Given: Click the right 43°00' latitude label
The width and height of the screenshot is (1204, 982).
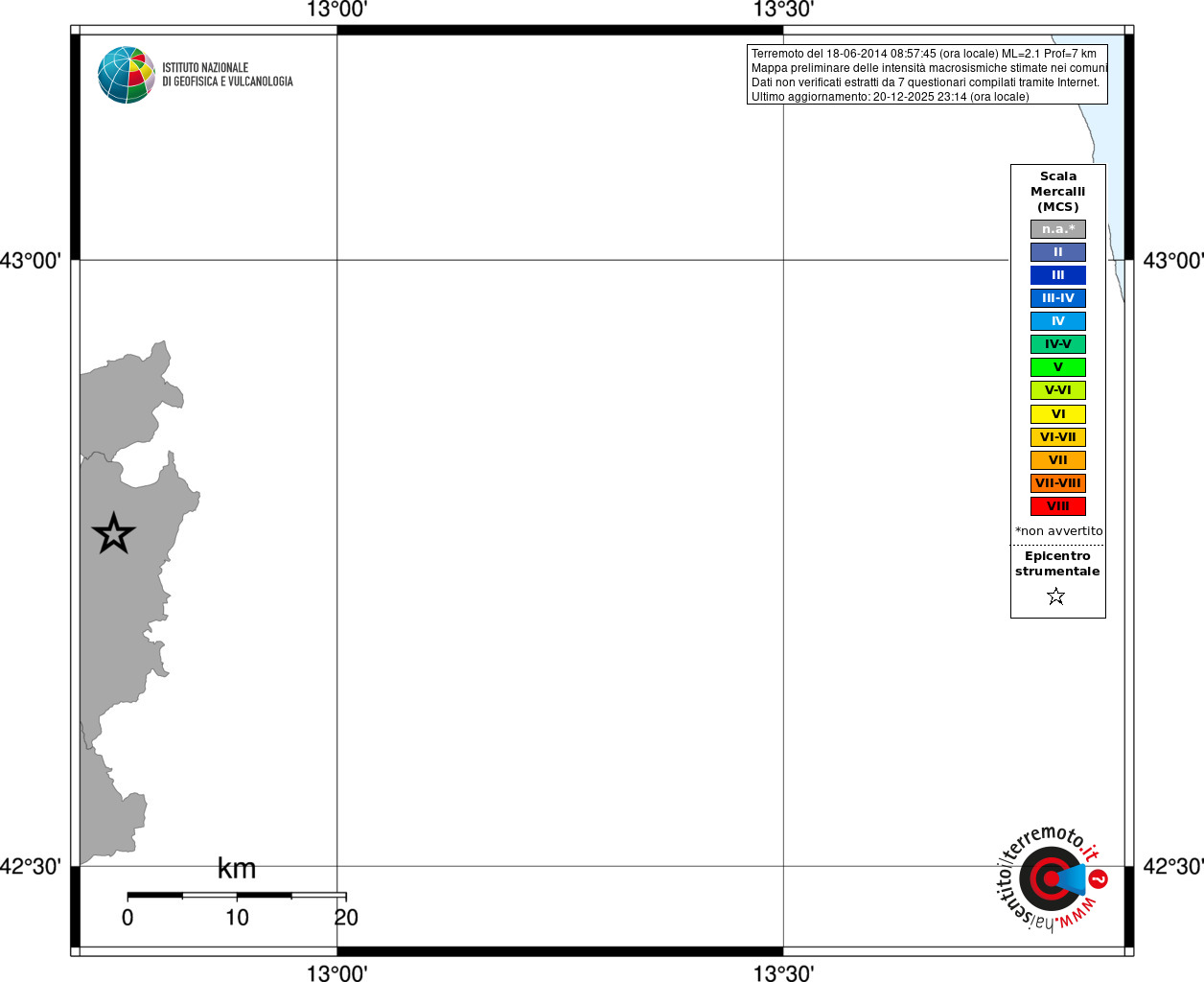Looking at the screenshot, I should click(1173, 261).
